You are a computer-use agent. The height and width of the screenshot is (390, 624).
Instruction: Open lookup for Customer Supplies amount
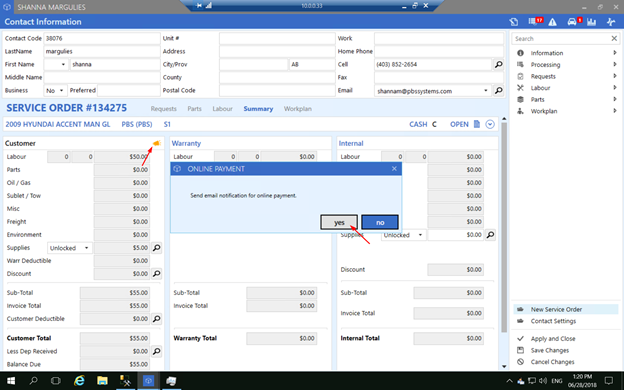(157, 248)
